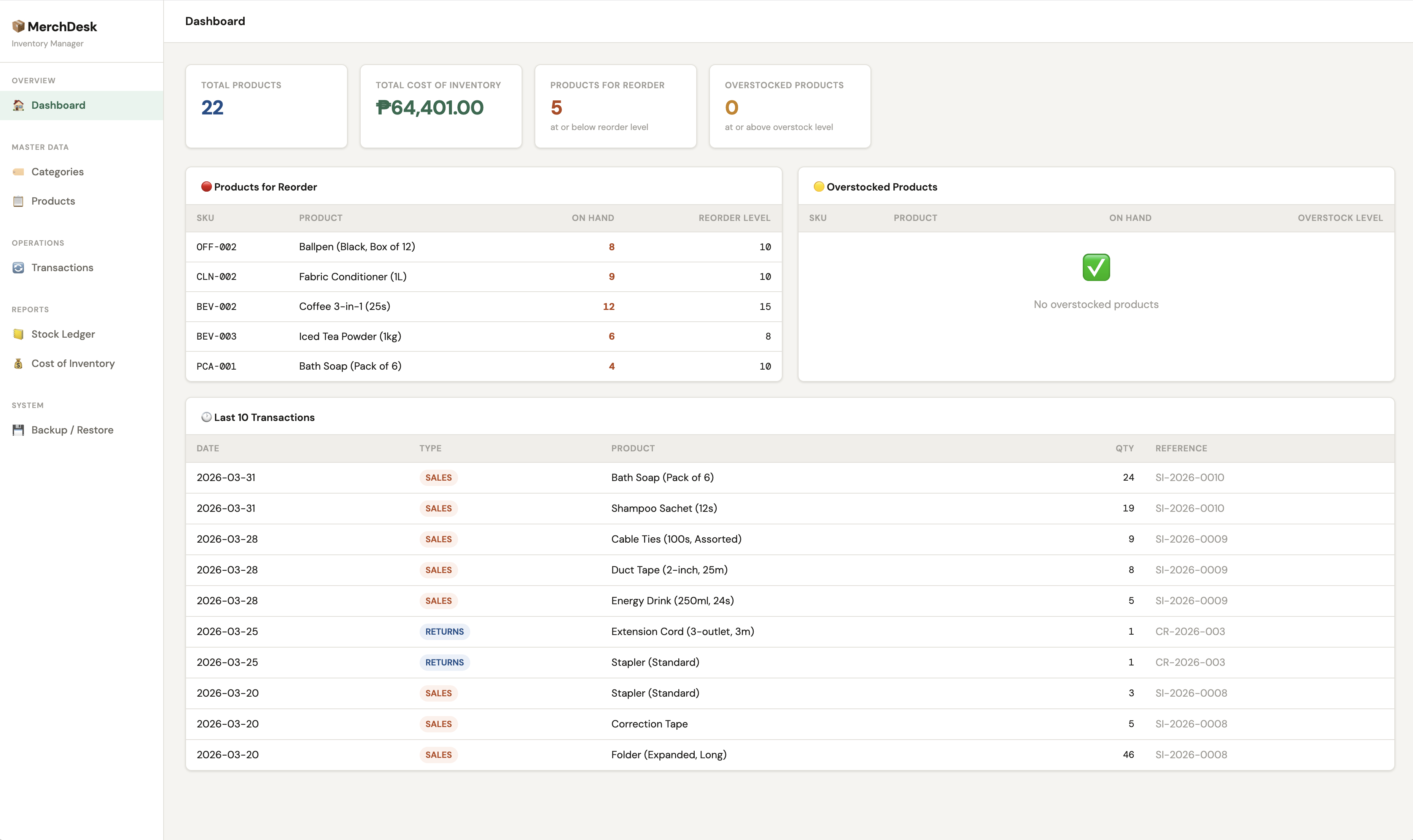Click the Transactions refresh icon
This screenshot has height=840, width=1413.
pyautogui.click(x=18, y=268)
